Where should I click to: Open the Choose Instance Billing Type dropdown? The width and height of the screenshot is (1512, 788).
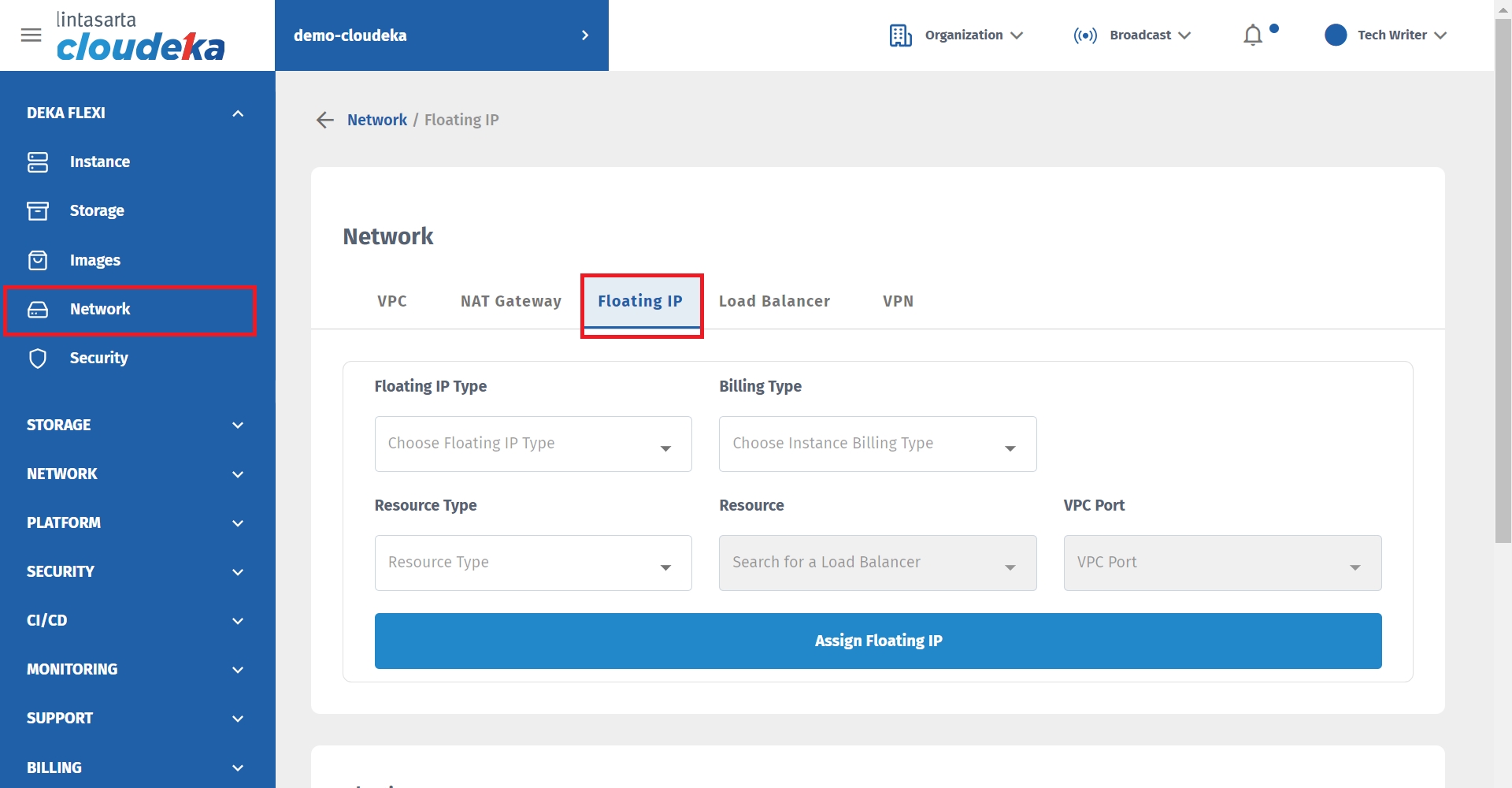(x=877, y=444)
